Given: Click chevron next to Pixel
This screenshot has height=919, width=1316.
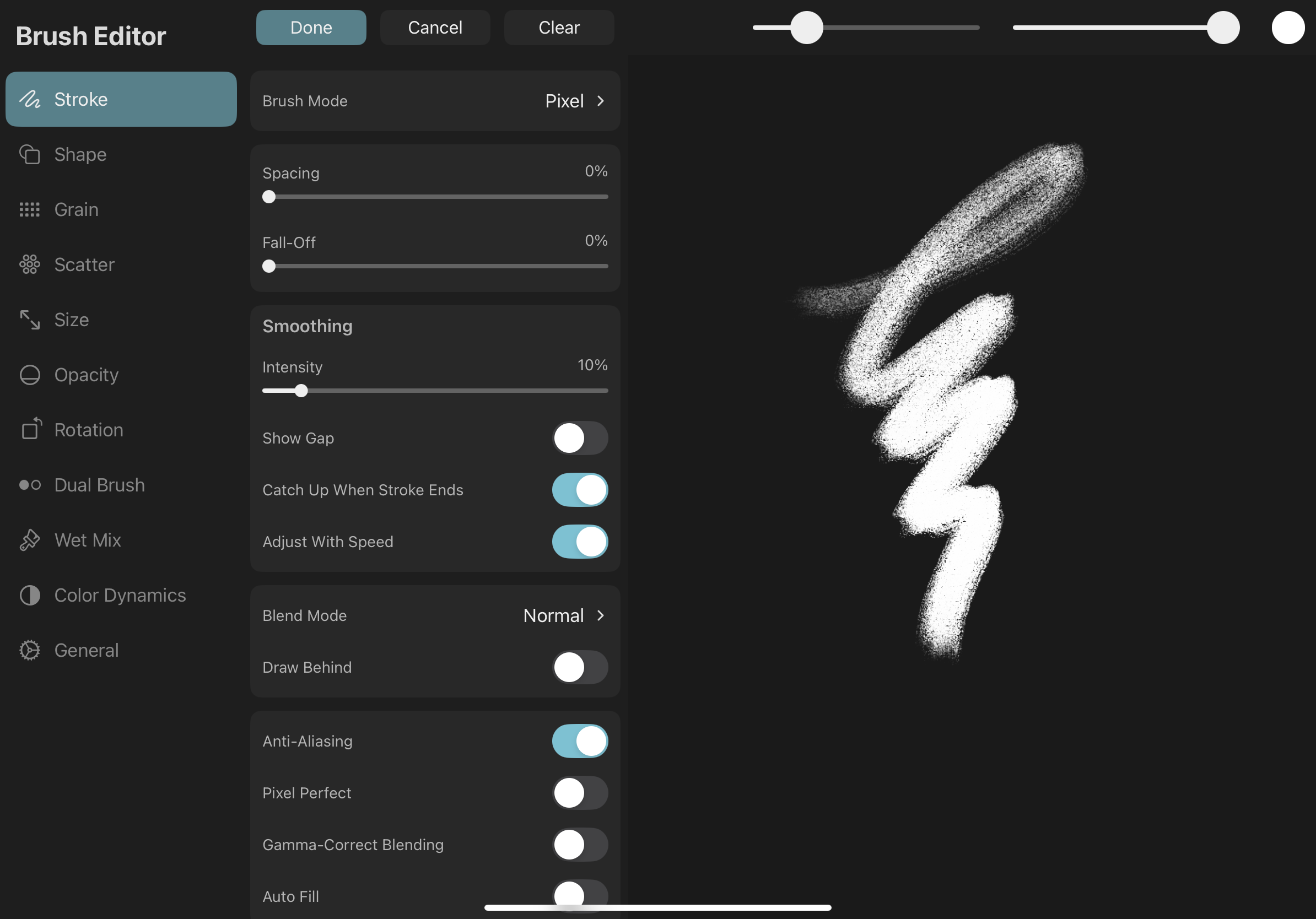Looking at the screenshot, I should click(x=600, y=101).
